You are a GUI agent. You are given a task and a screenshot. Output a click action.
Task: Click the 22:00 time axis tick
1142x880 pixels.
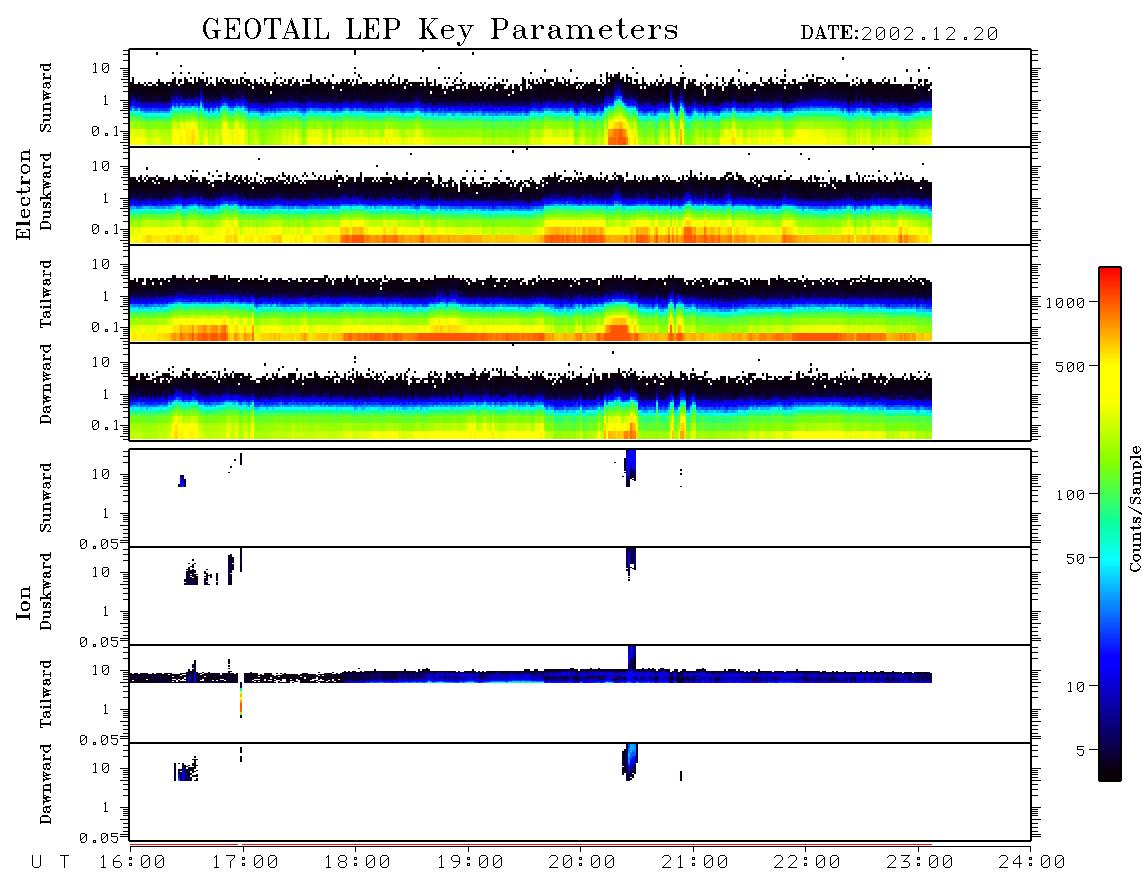[807, 862]
